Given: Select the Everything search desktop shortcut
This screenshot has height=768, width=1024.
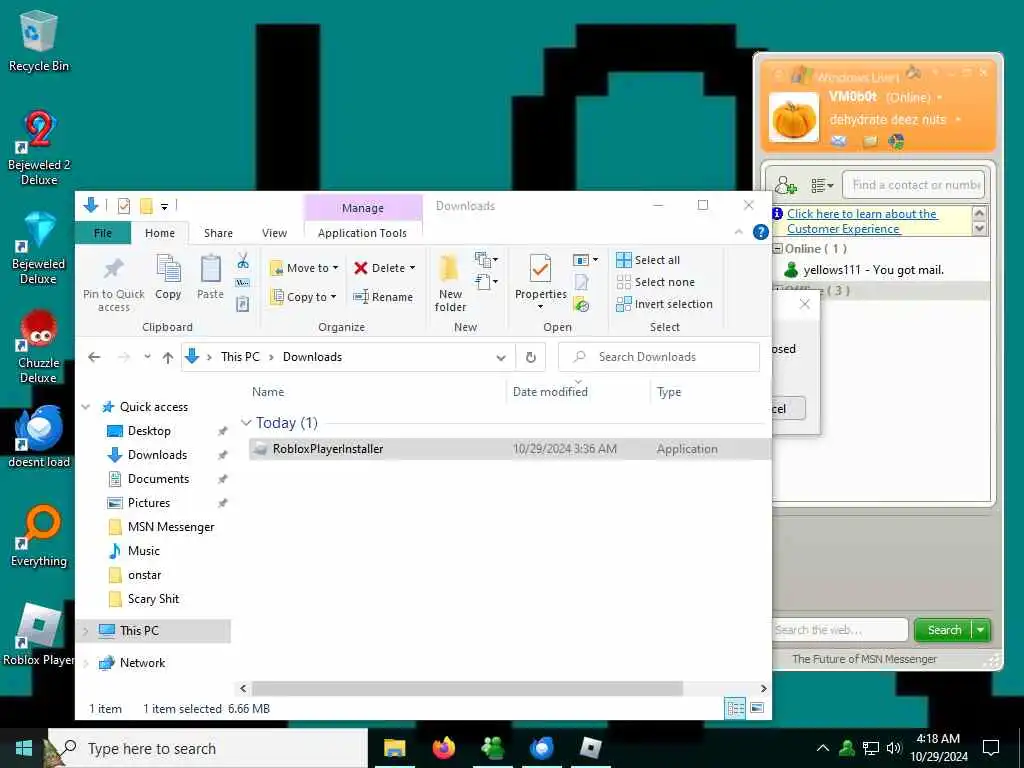Looking at the screenshot, I should click(39, 536).
